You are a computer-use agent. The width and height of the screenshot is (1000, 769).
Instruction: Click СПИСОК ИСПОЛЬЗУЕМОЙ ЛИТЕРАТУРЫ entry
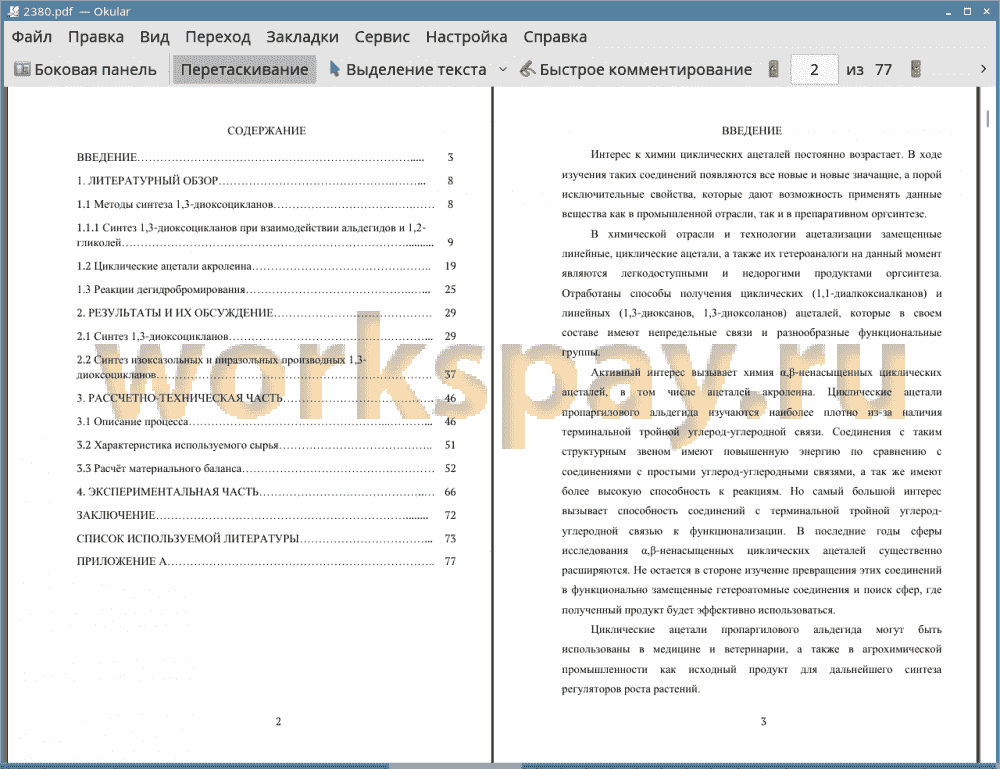pos(266,539)
